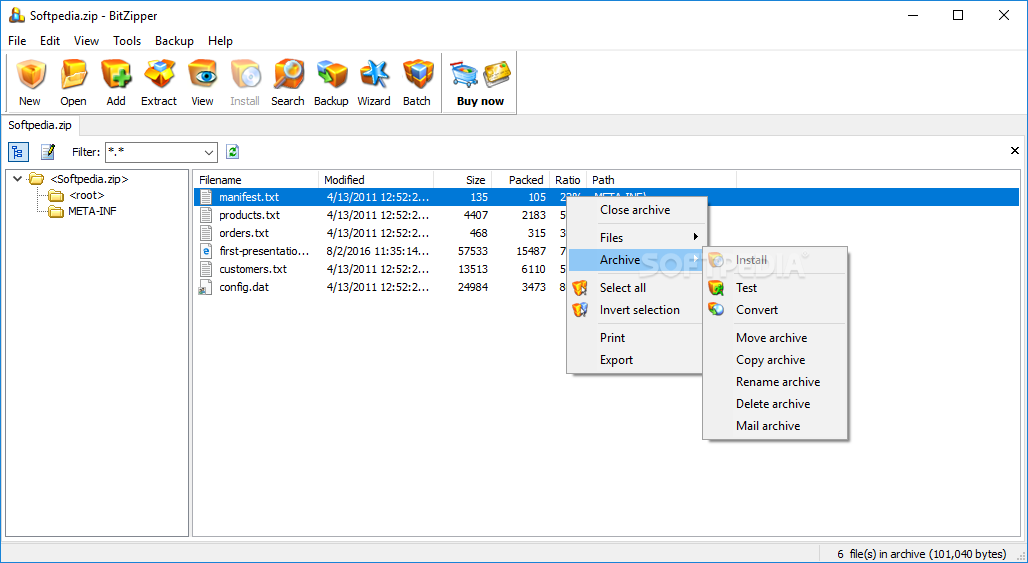Choose Export in context menu
This screenshot has height=563, width=1028.
(x=637, y=360)
